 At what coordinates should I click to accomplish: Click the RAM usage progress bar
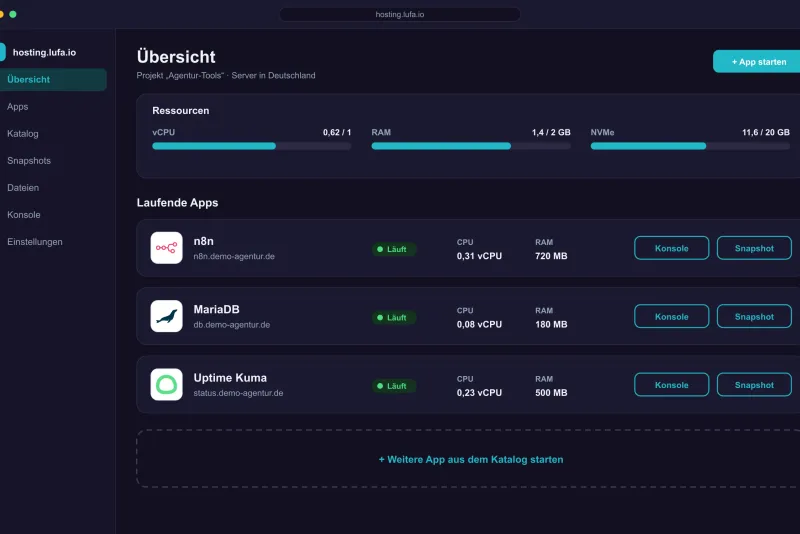[x=471, y=146]
